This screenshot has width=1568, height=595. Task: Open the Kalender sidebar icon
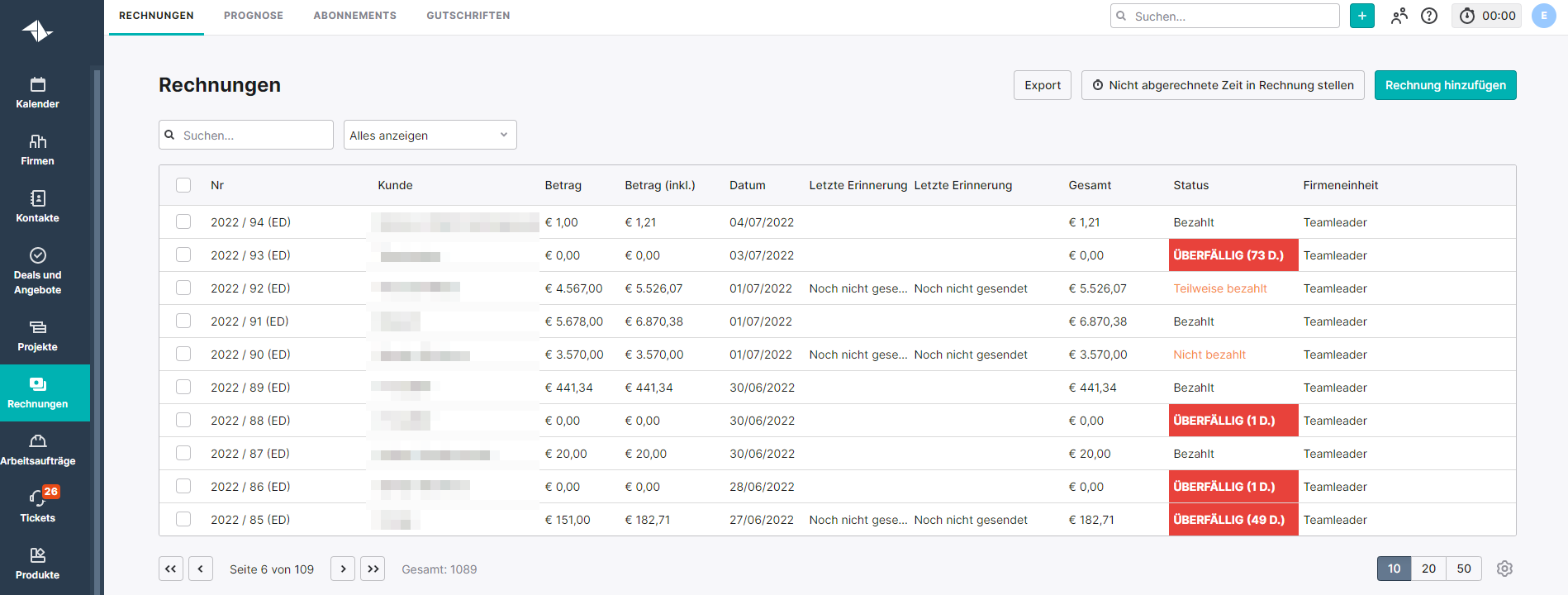point(38,93)
